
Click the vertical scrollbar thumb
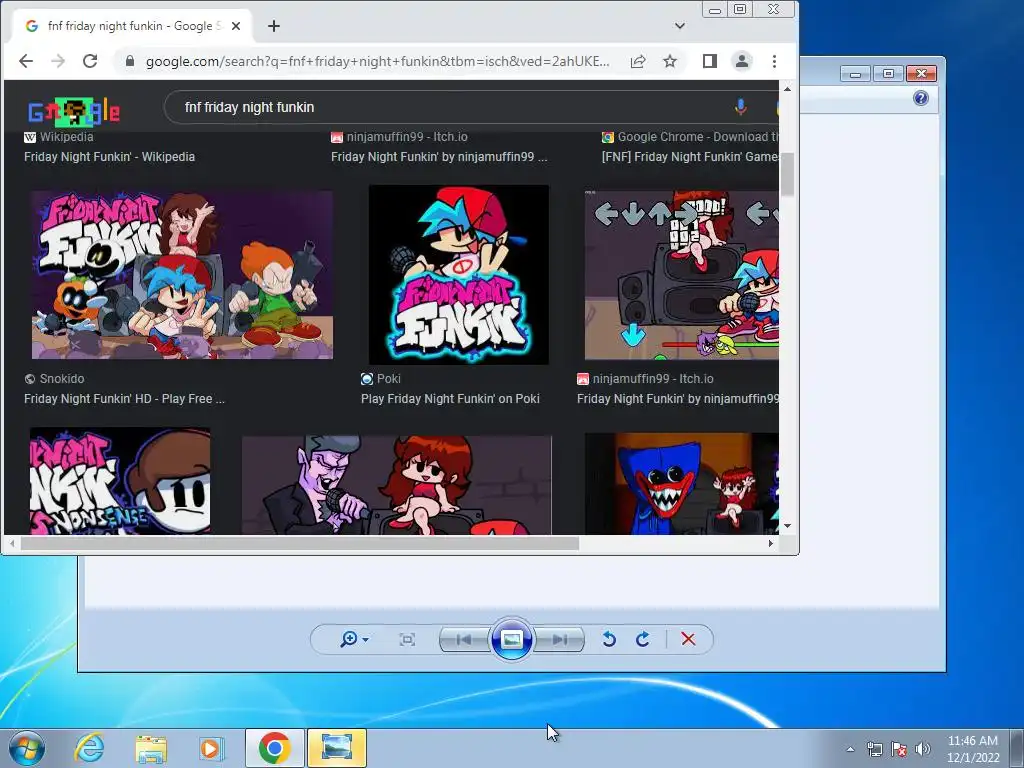coord(788,174)
